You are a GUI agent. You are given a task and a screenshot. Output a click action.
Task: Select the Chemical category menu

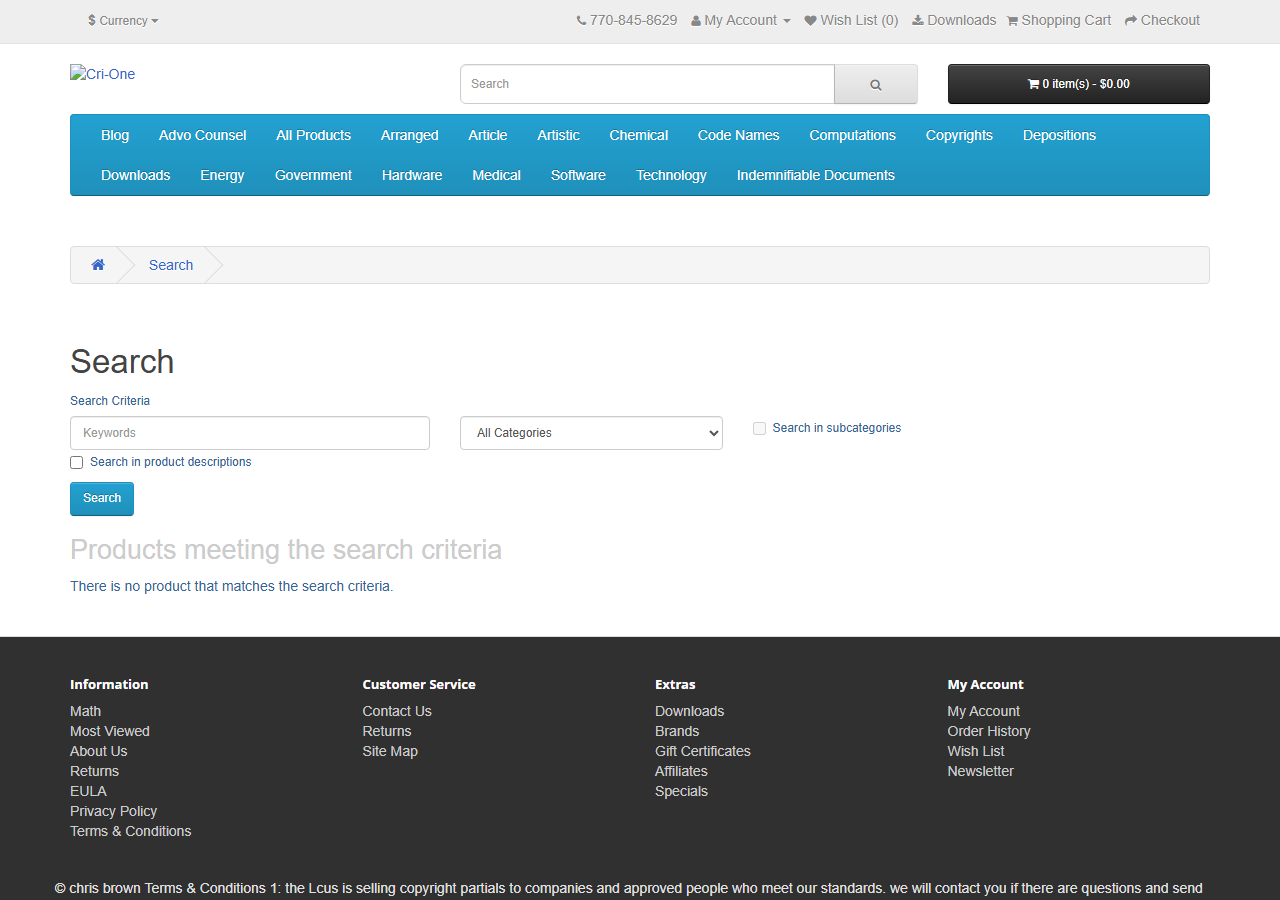click(639, 135)
